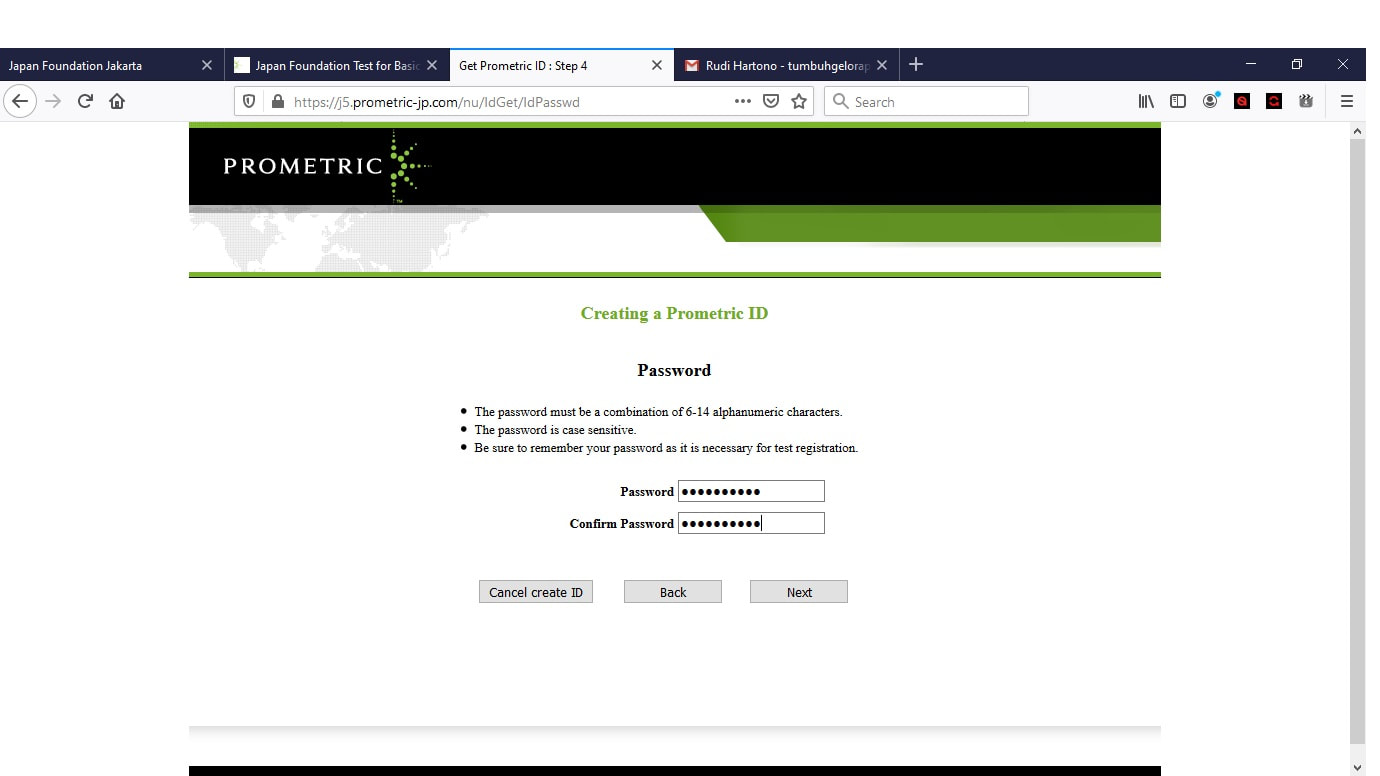Click the first red extension icon

pos(1242,101)
